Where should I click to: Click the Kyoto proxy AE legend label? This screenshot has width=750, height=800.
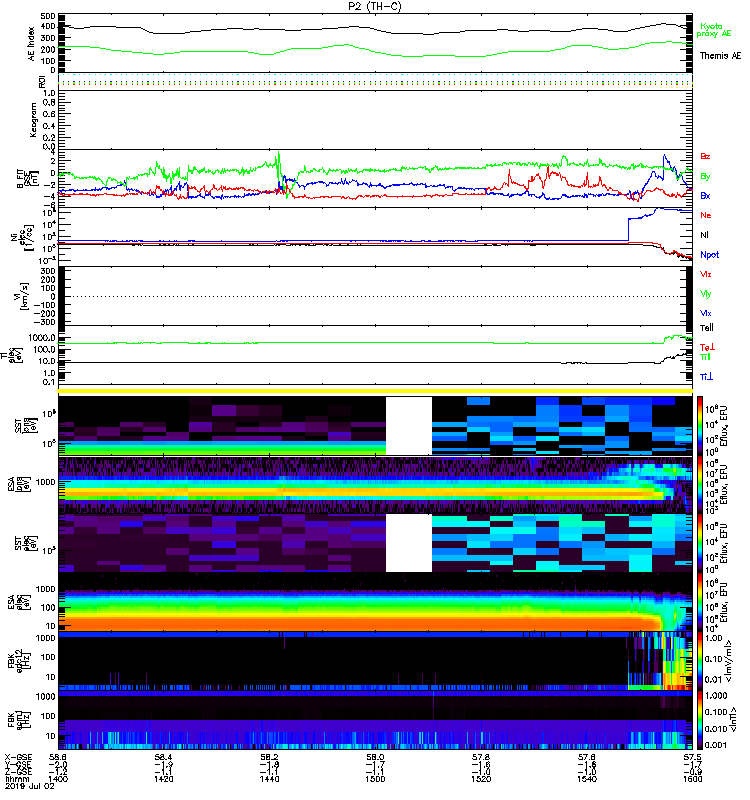714,30
